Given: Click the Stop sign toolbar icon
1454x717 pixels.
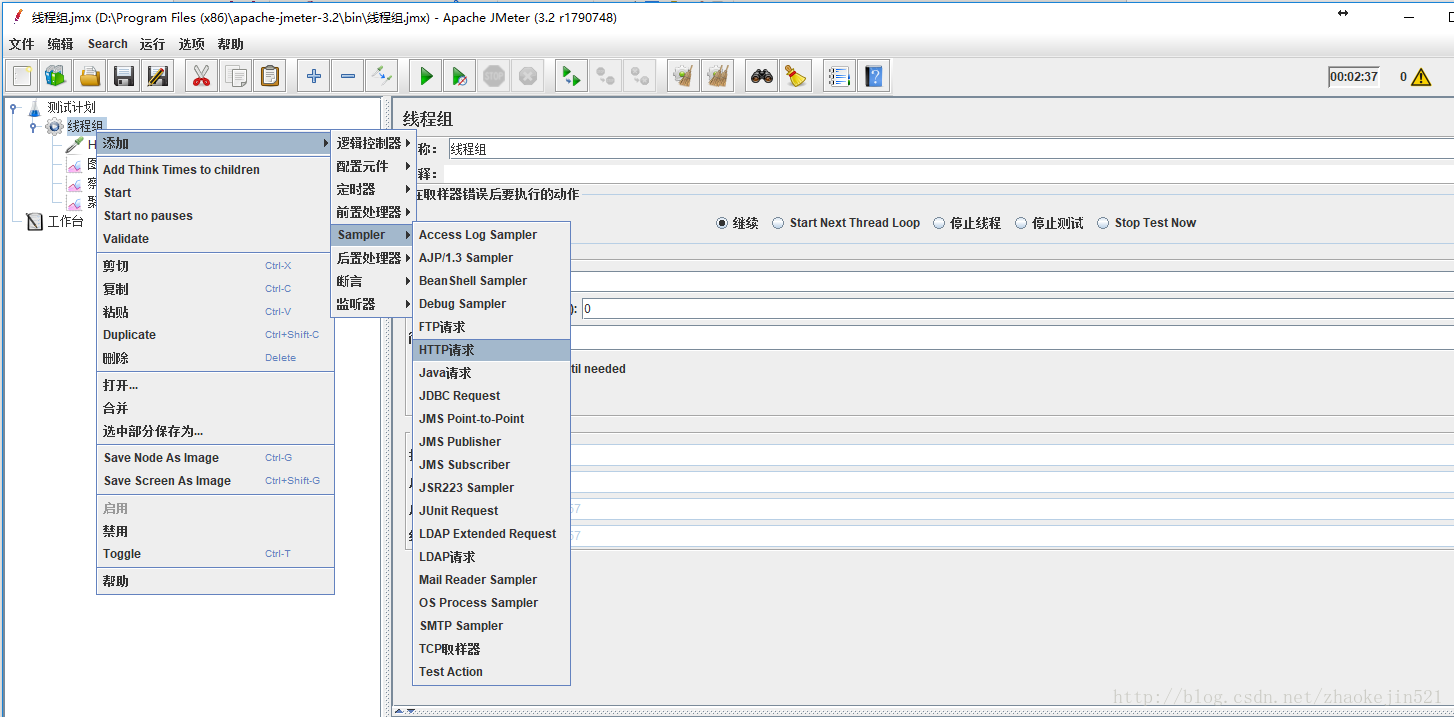Looking at the screenshot, I should (x=494, y=76).
